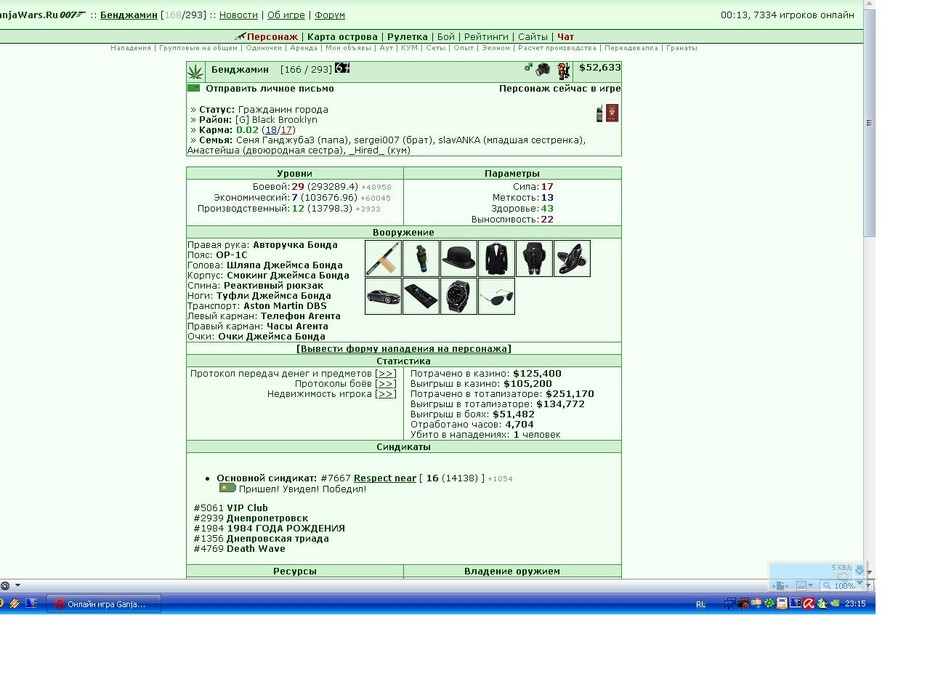Open Недвижимость игрока >> link
This screenshot has height=698, width=930.
pos(386,394)
